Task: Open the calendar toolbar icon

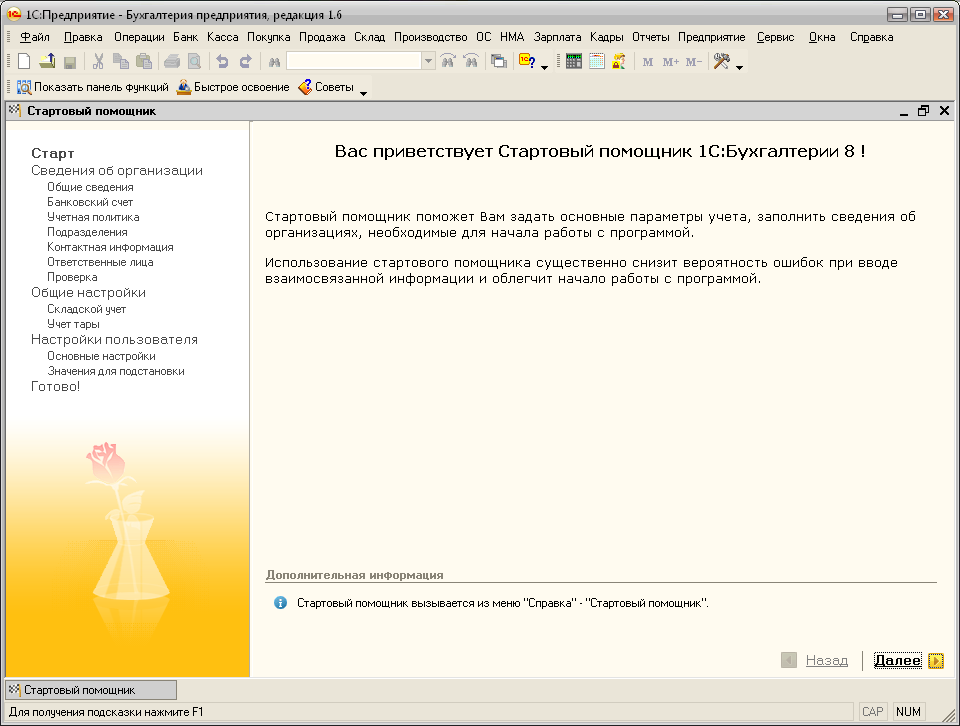Action: pos(596,61)
